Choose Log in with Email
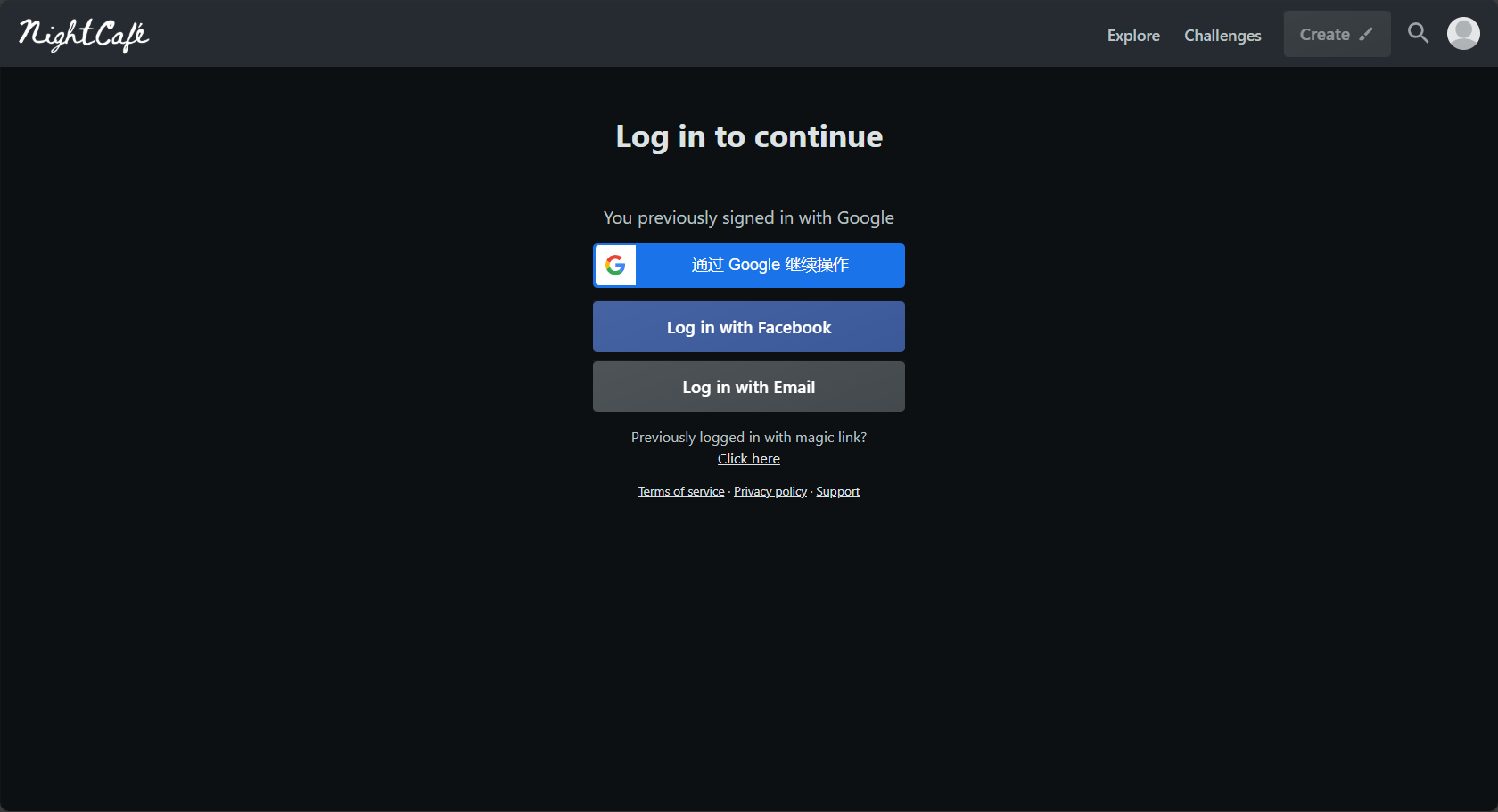Screen dimensions: 1498x812 (x=749, y=387)
